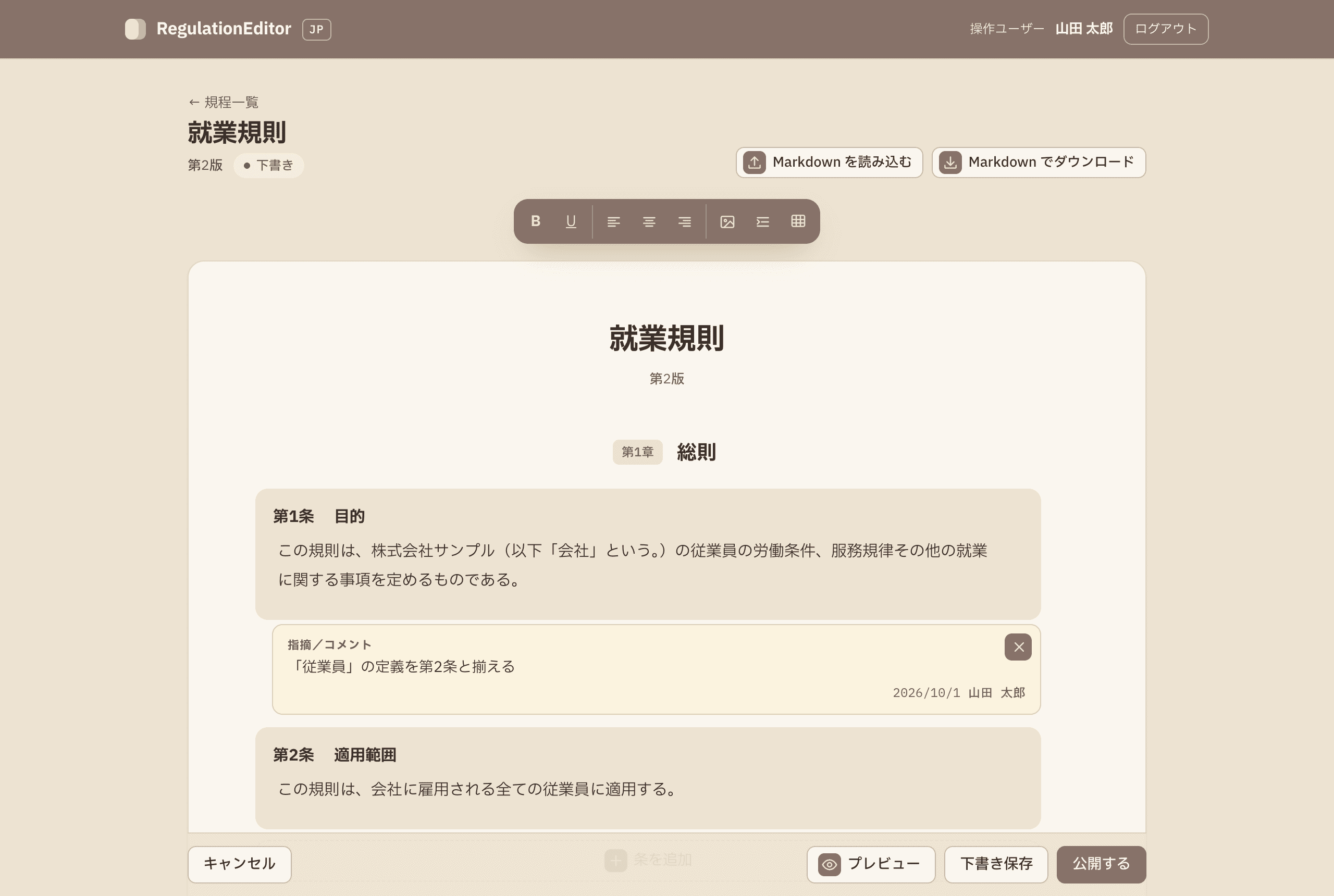Open プレビュー with the eye icon button

[870, 864]
